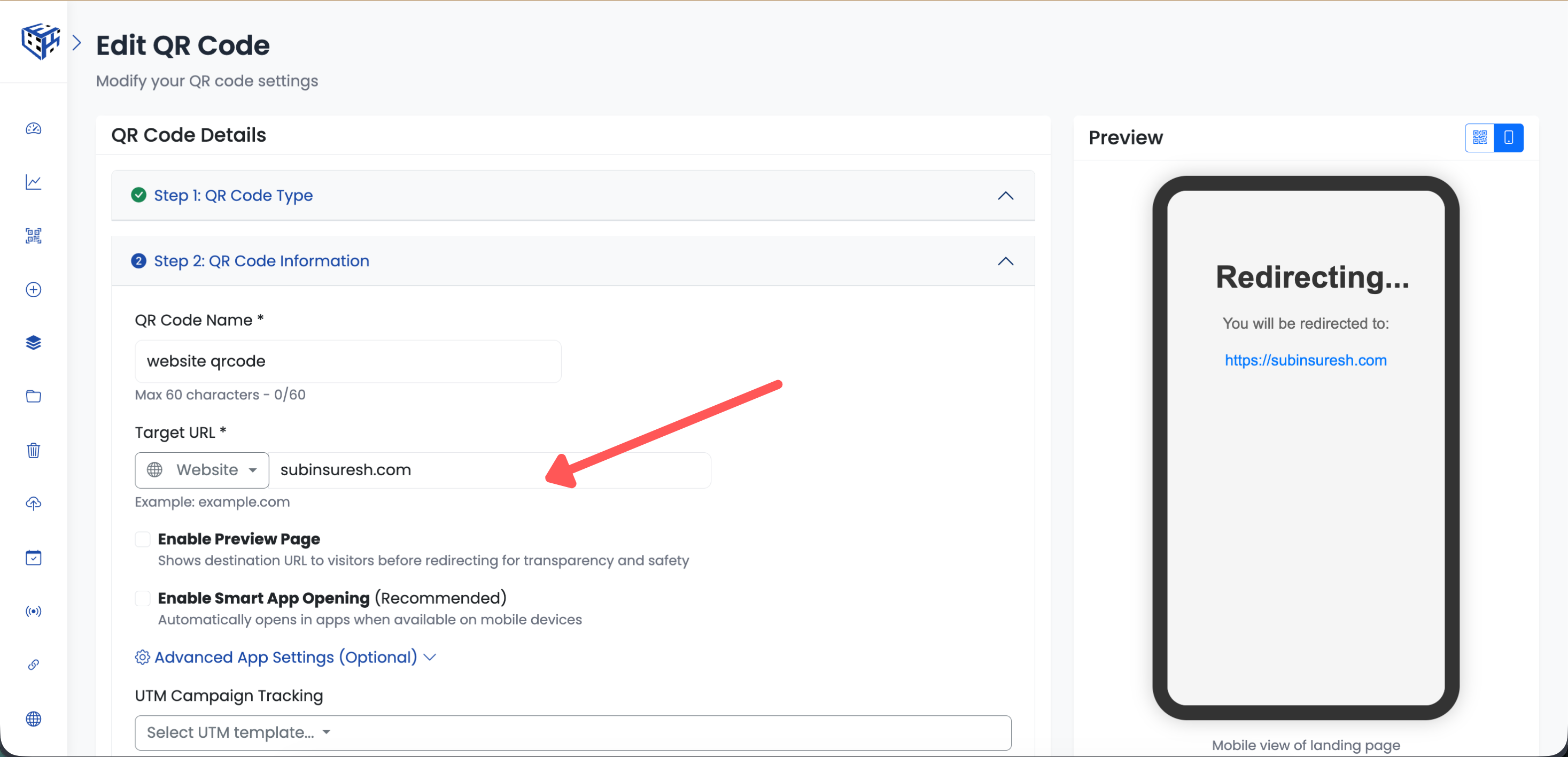Open the analytics line chart icon

tap(34, 182)
